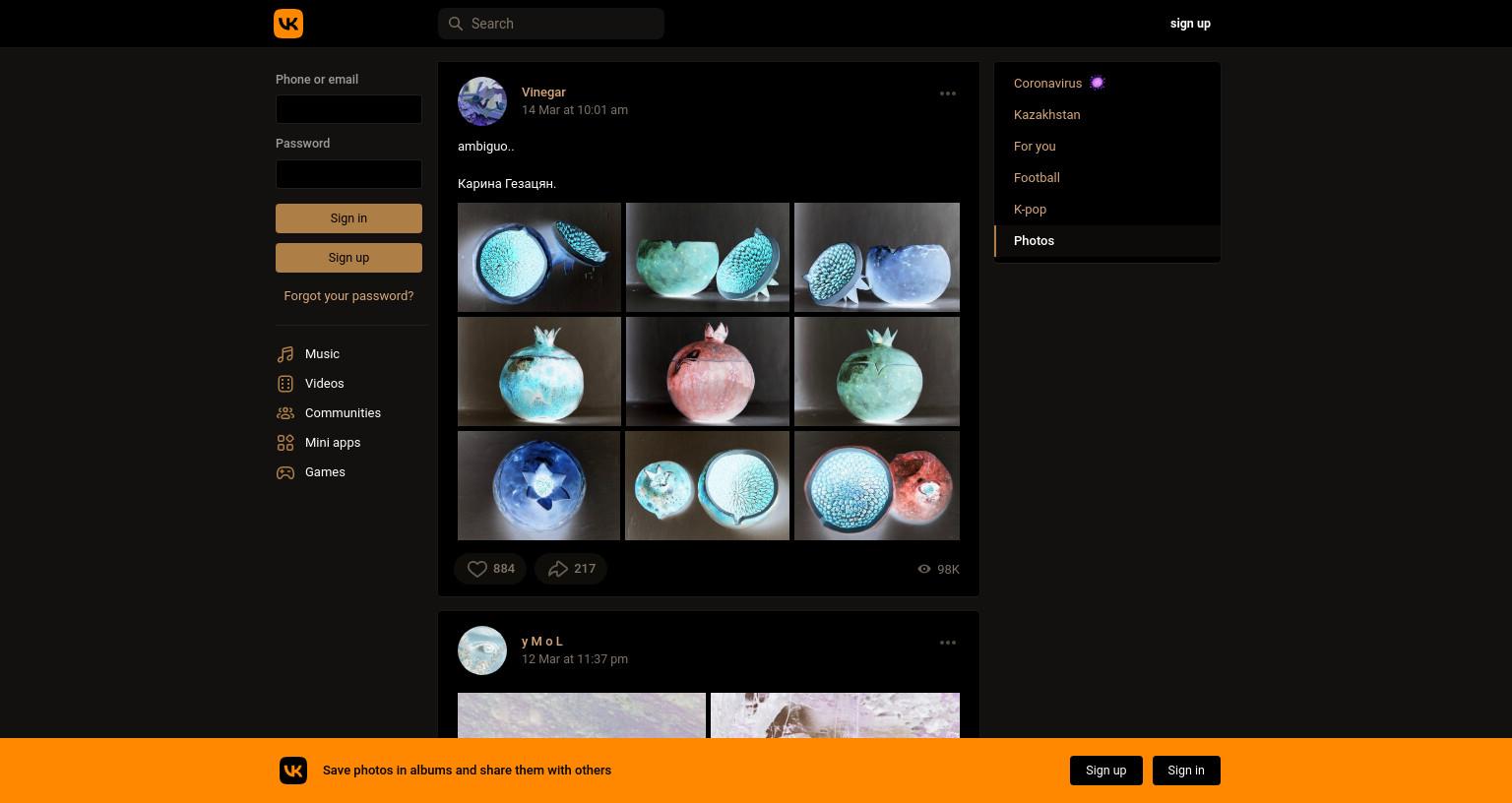
Task: Like the Vinegar post with 884 likes
Action: [x=489, y=569]
